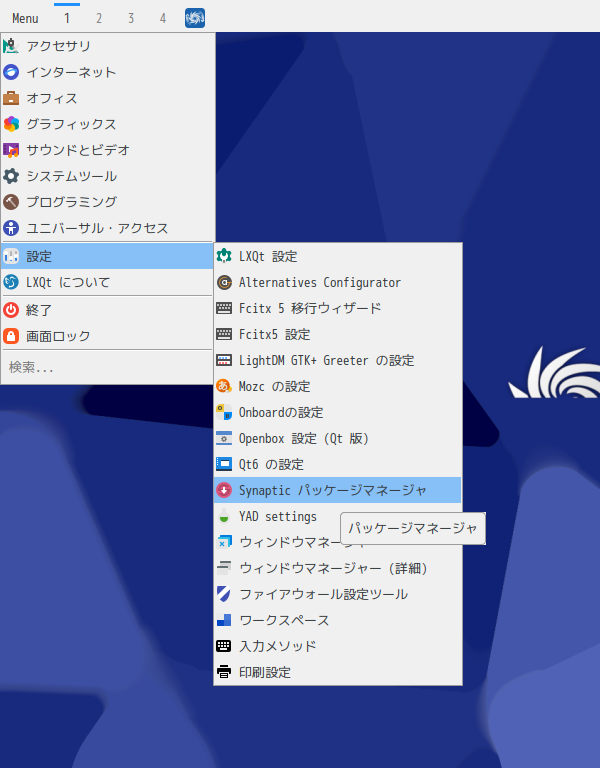
Task: Open the グラフィックス category icon
Action: pos(11,124)
